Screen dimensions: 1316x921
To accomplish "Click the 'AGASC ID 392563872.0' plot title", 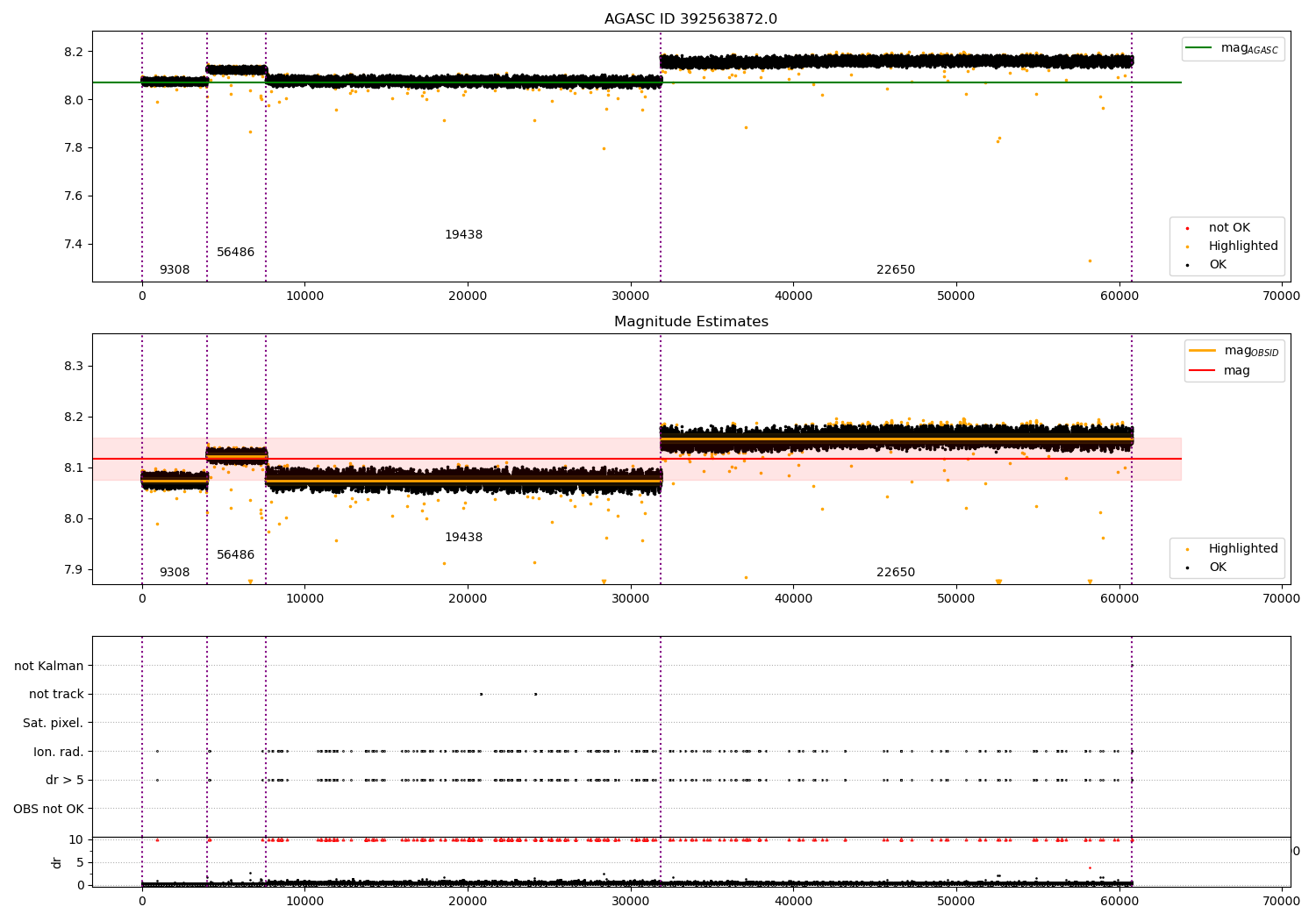I will point(690,19).
